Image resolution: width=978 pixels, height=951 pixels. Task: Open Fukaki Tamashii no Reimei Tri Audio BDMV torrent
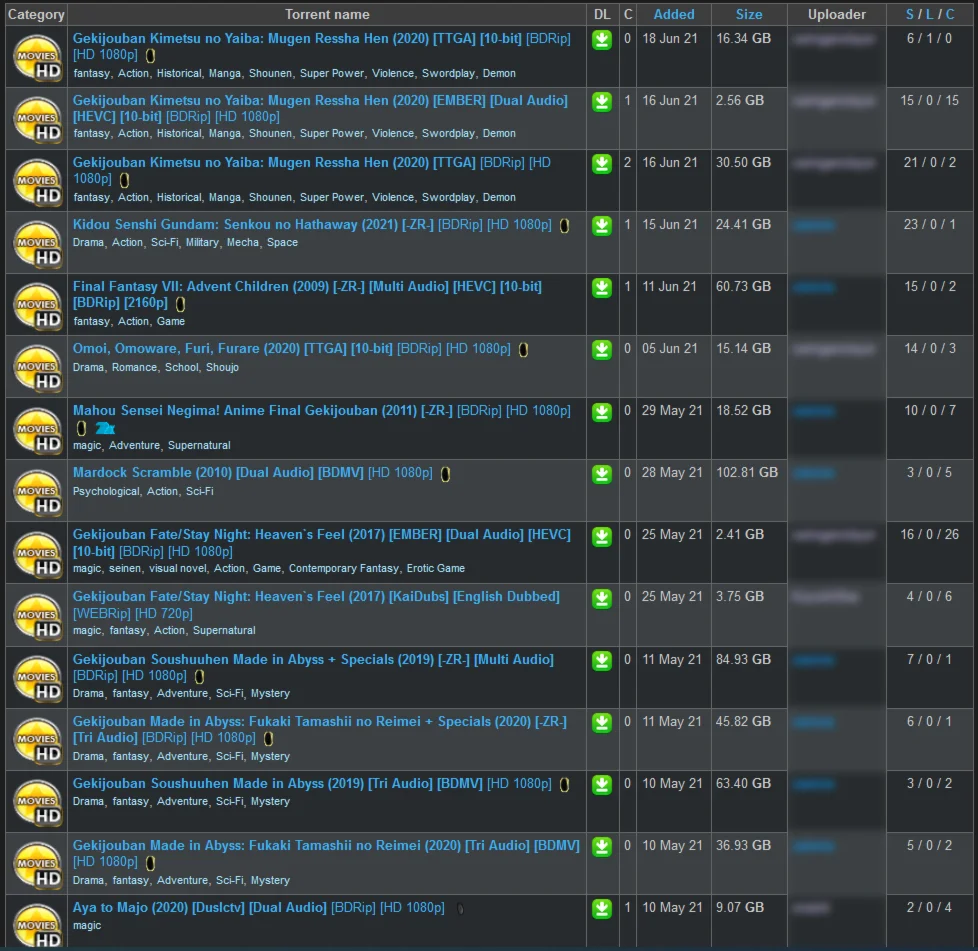tap(326, 853)
